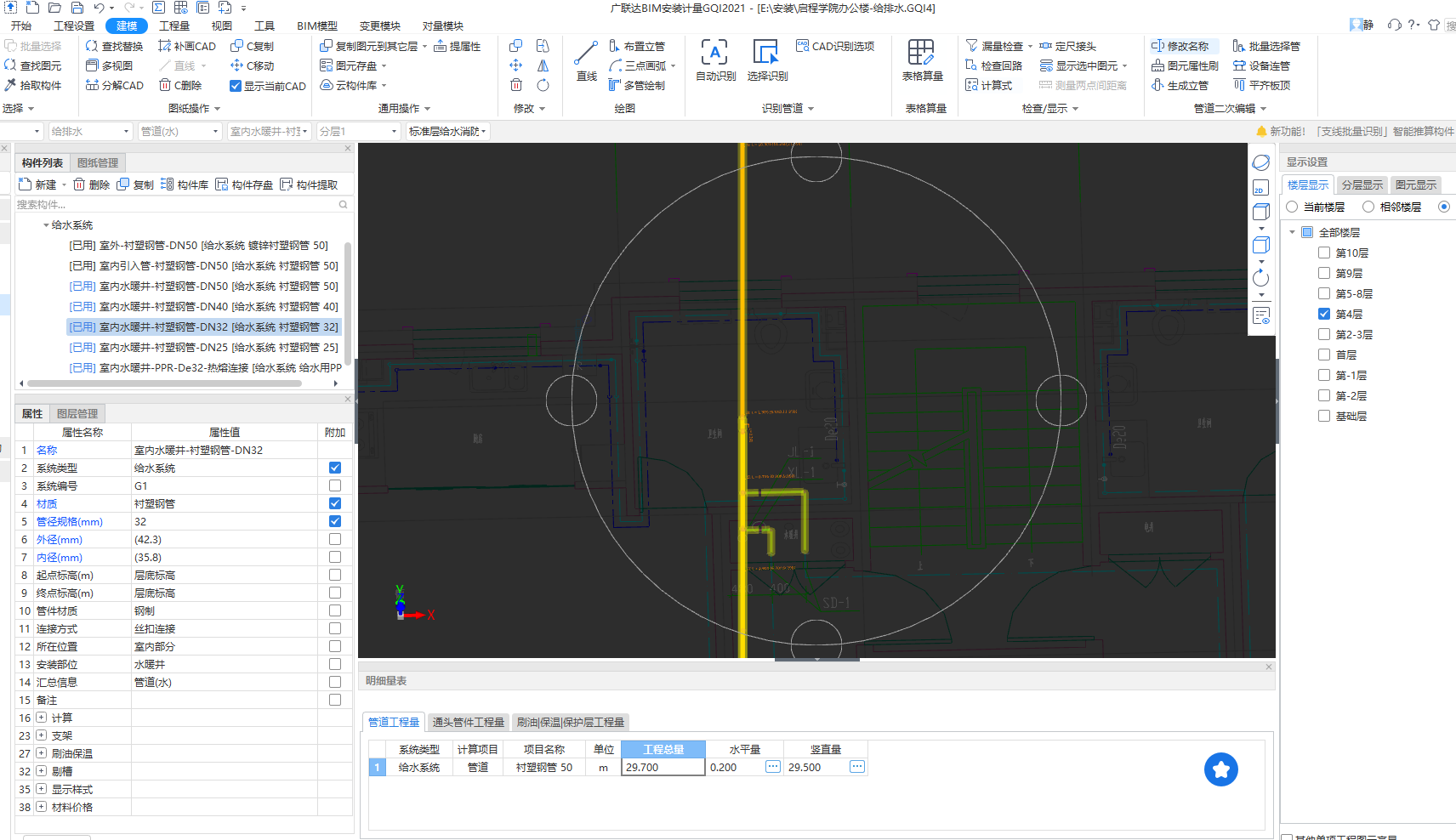Open the 分层1 dropdown
This screenshot has height=840, width=1456.
pos(358,131)
